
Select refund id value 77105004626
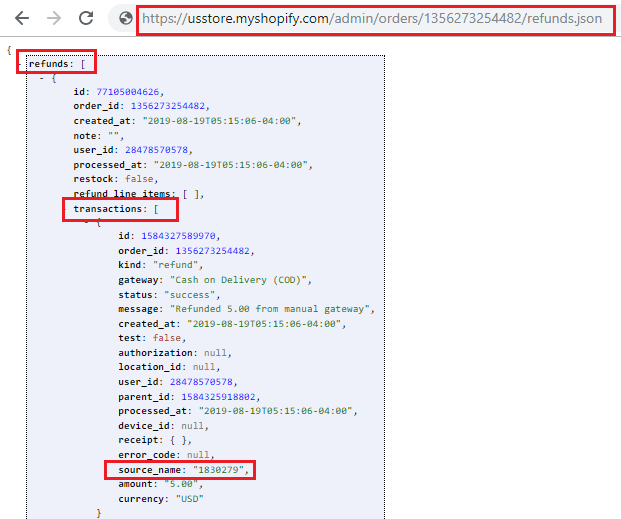(x=128, y=92)
